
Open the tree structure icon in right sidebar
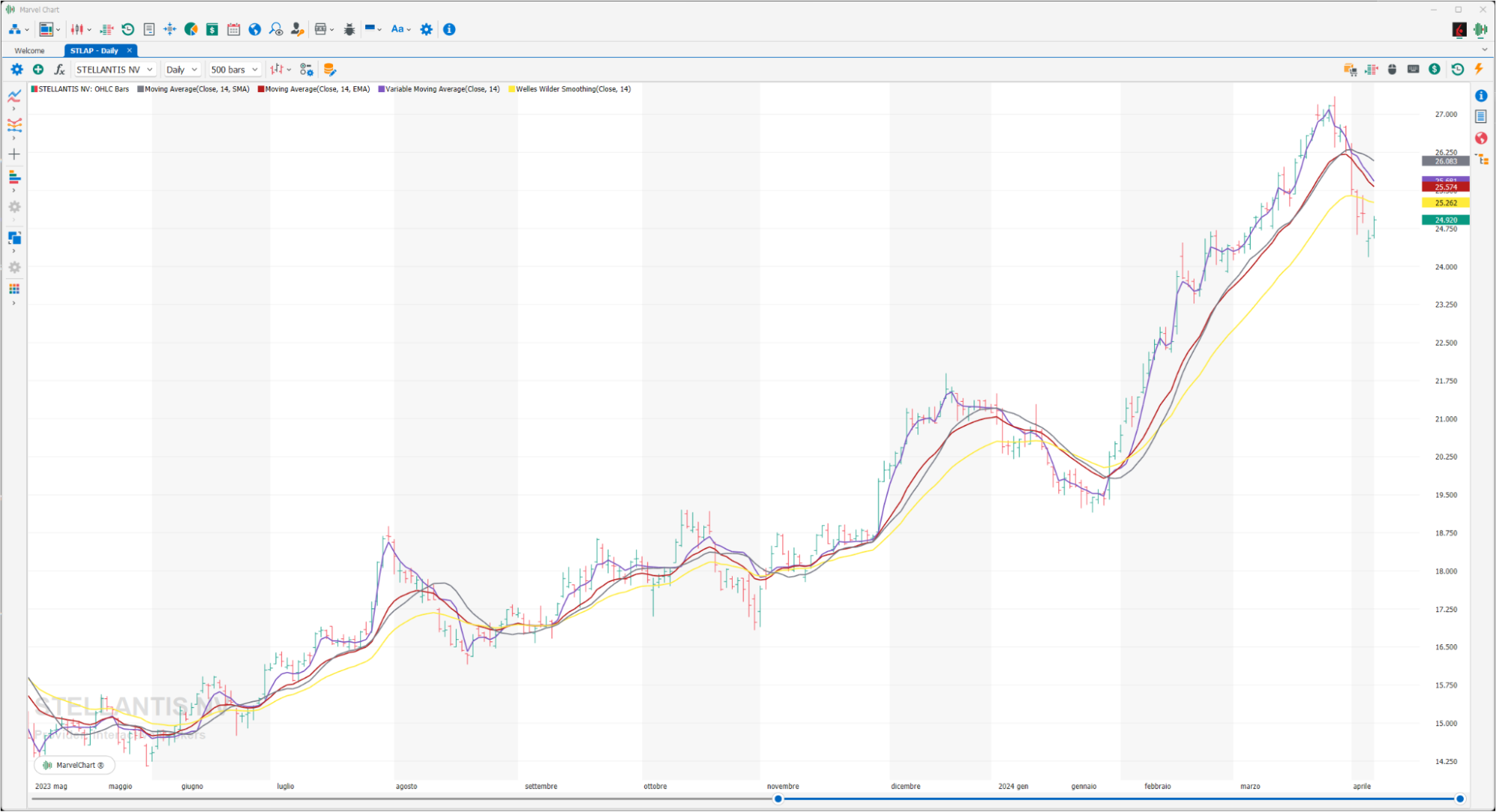click(x=1481, y=159)
